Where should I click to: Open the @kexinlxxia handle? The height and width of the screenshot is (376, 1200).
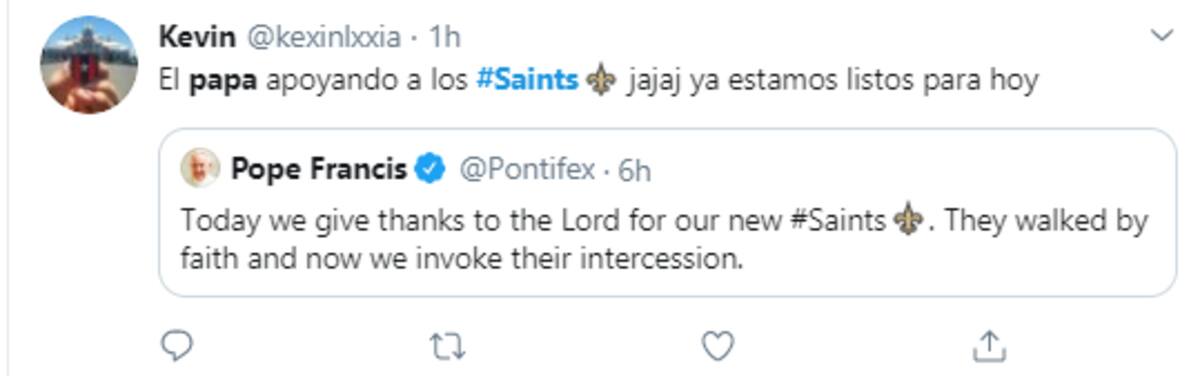click(x=323, y=37)
